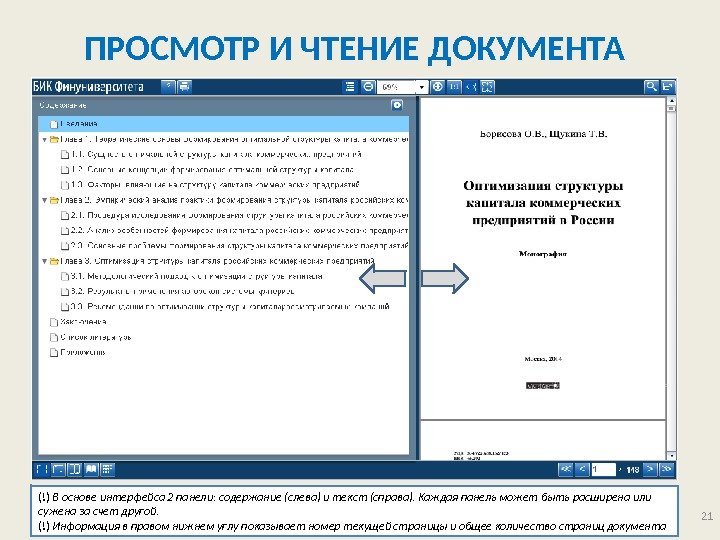Click the zoom out minus icon

[x=368, y=86]
